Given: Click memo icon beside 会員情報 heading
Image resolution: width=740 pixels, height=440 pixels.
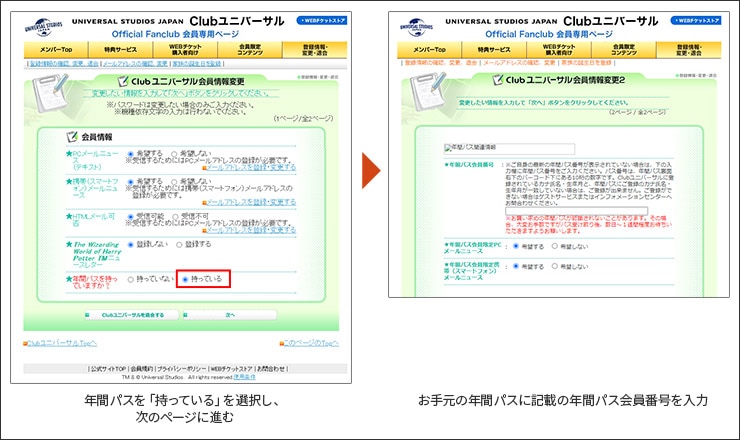Looking at the screenshot, I should point(72,137).
